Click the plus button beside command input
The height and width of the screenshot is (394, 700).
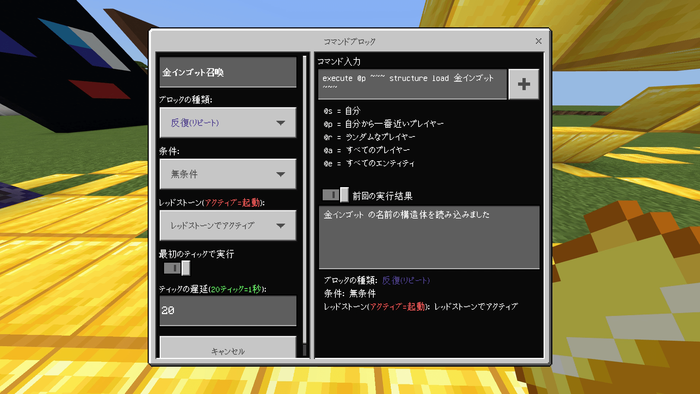point(524,84)
